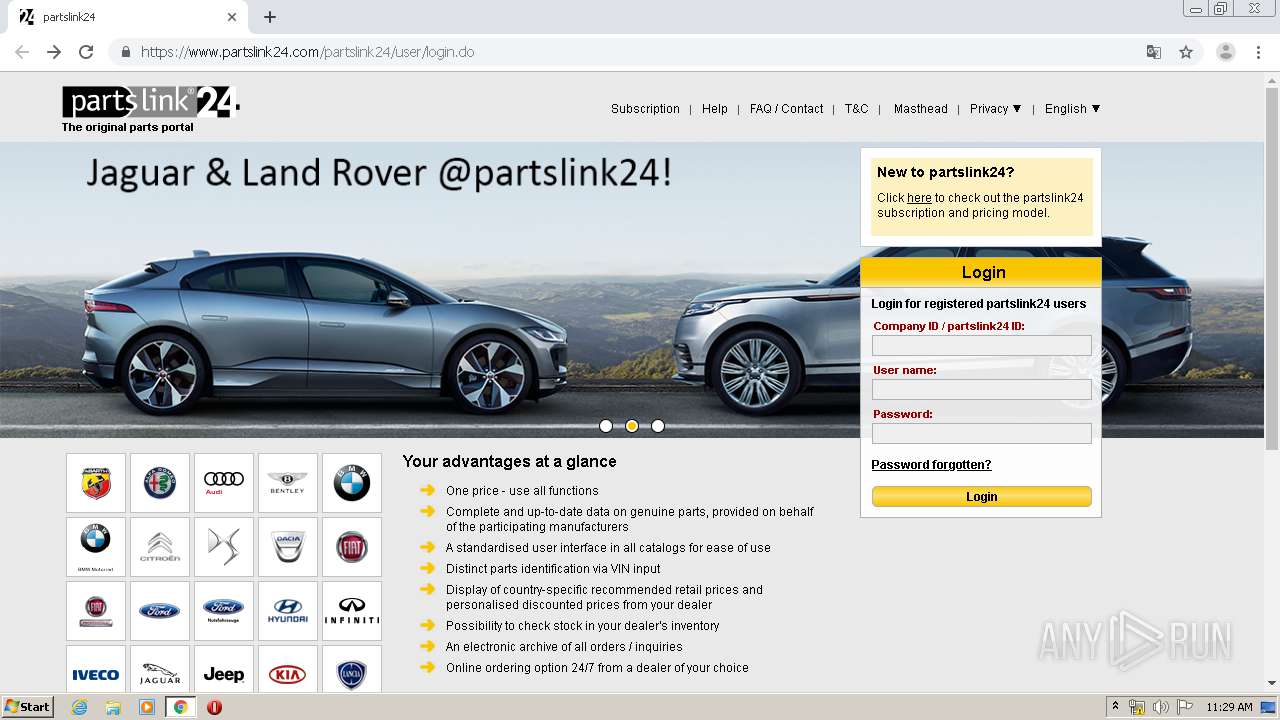Select the Bentley brand logo

(x=288, y=483)
